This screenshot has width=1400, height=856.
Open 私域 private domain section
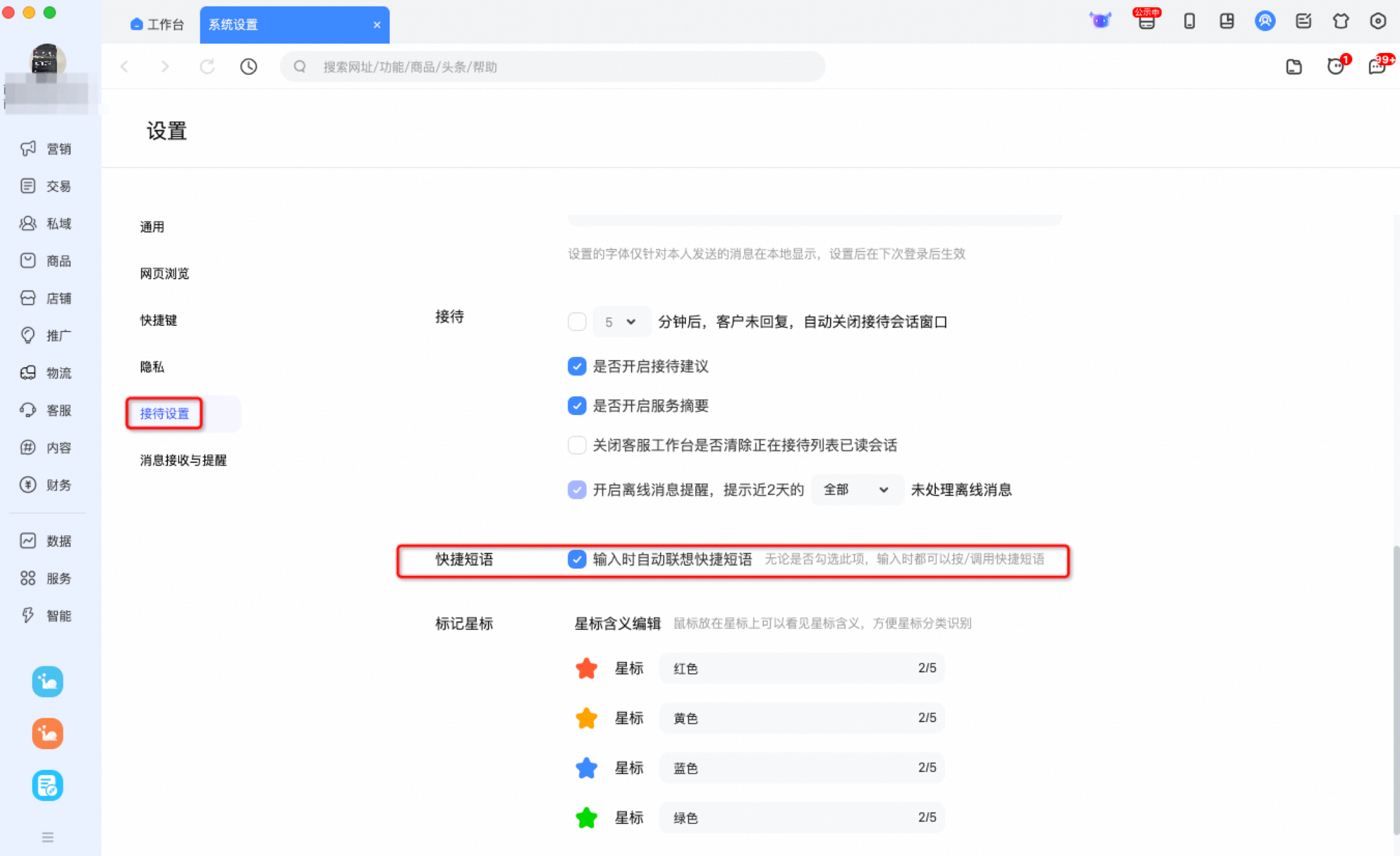(46, 224)
